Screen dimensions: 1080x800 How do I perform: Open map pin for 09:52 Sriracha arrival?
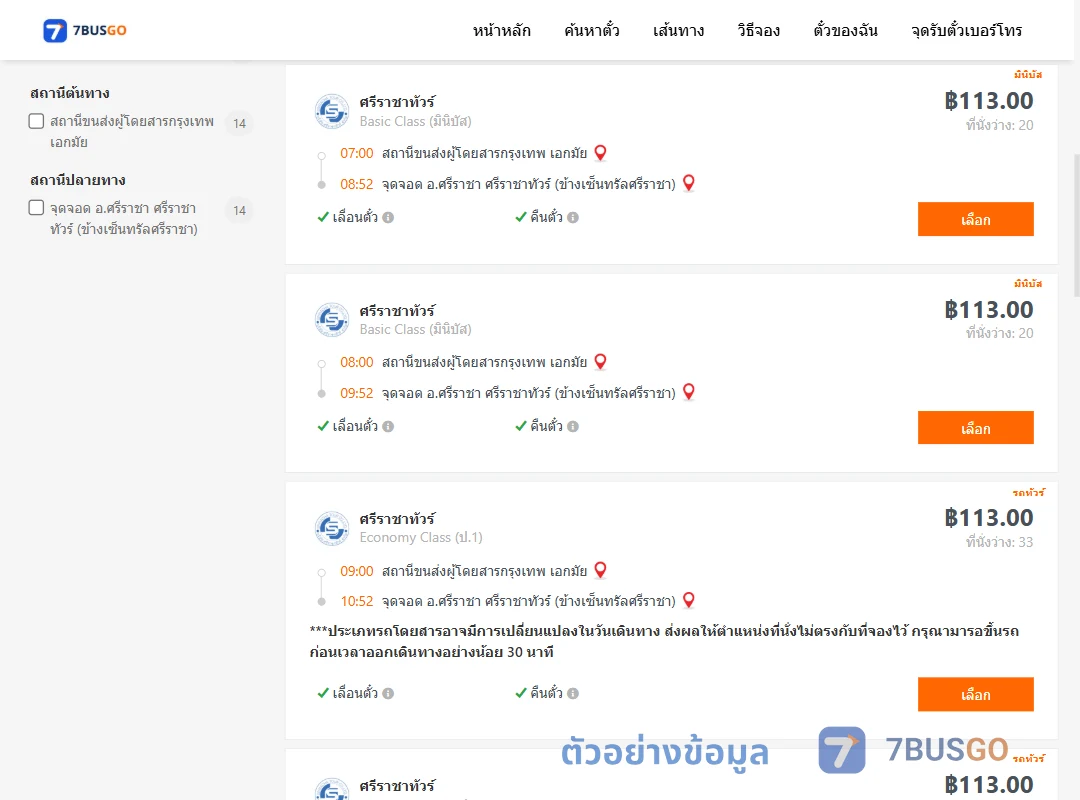click(689, 392)
